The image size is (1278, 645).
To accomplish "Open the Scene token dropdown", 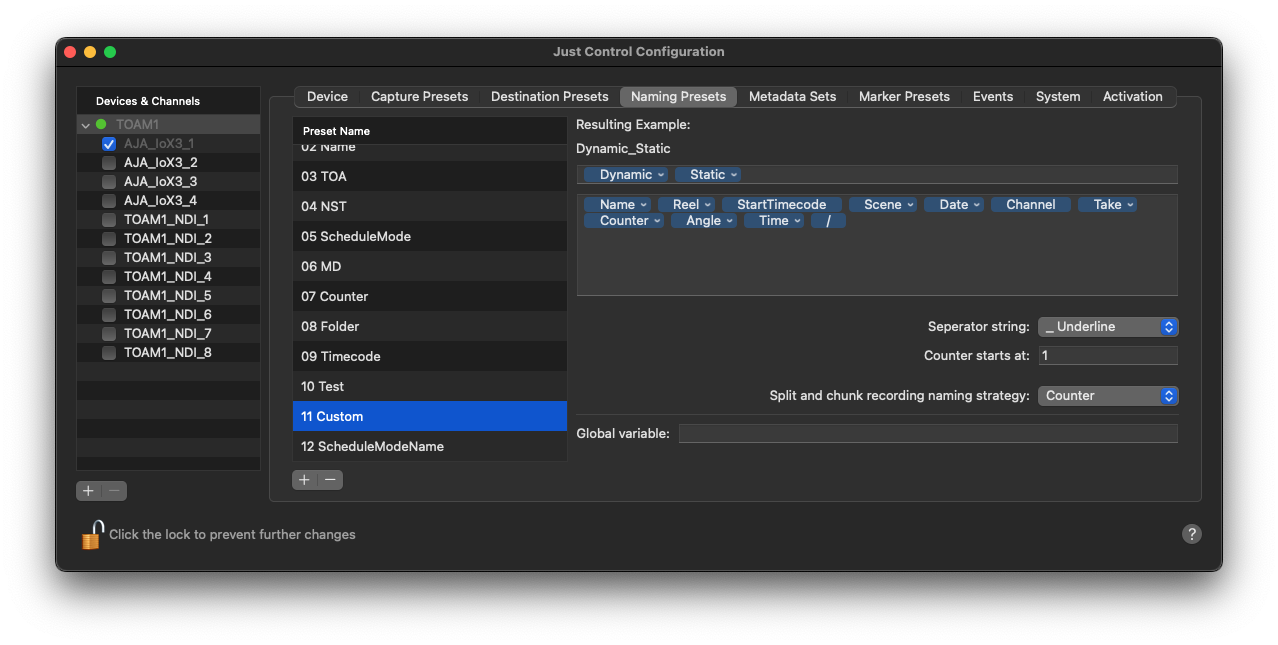I will tap(883, 204).
